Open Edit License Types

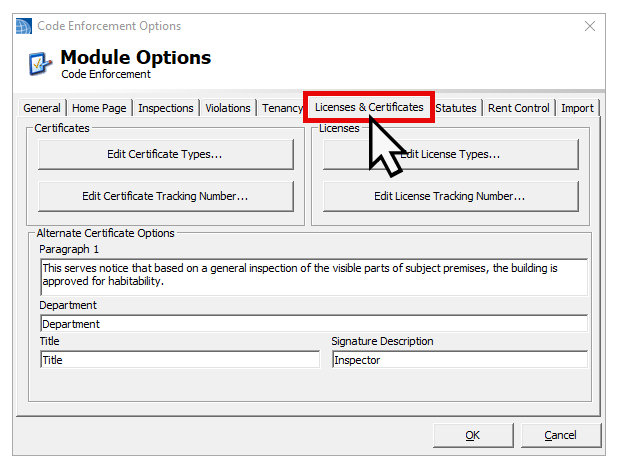[450, 154]
